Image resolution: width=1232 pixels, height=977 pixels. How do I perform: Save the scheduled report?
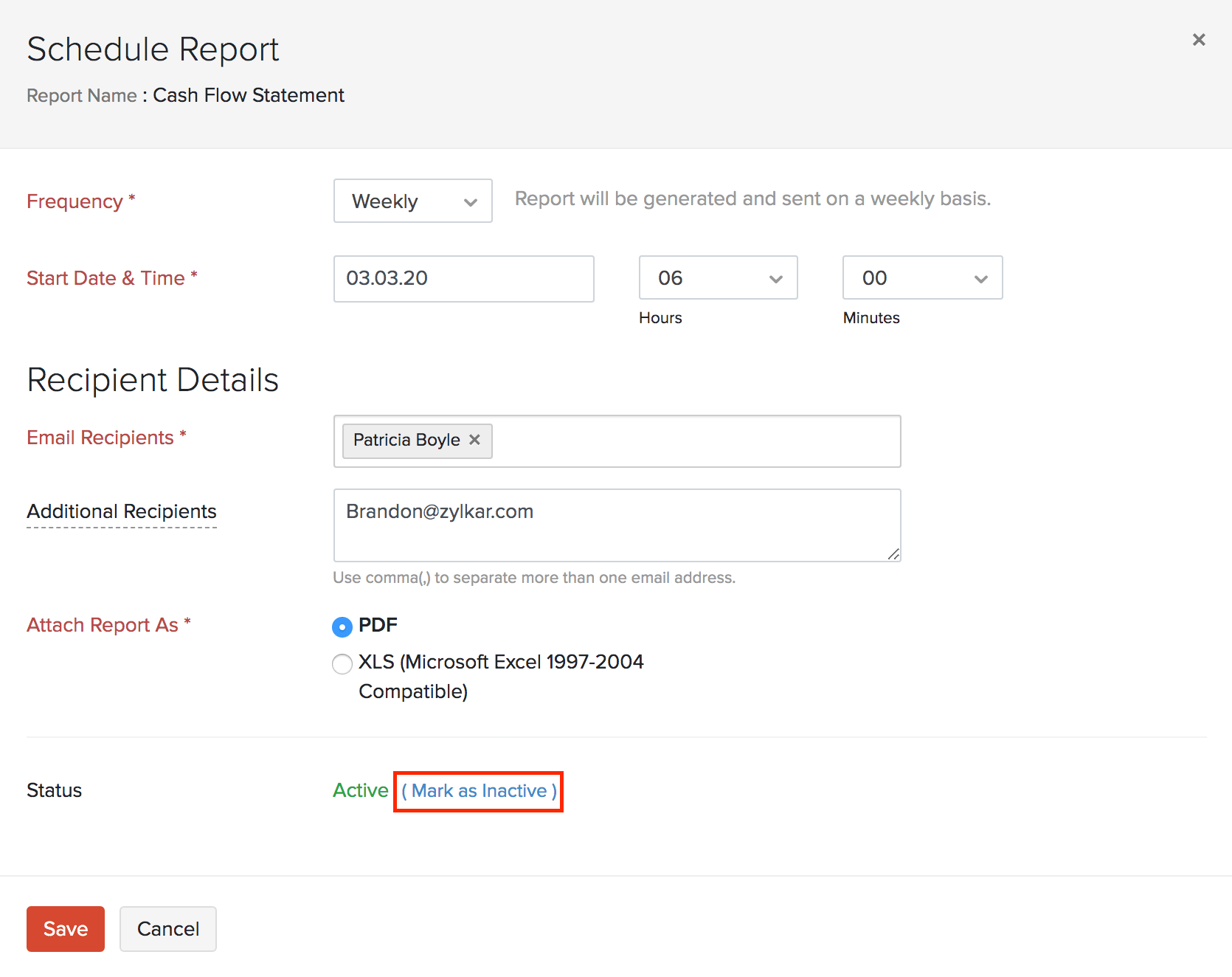point(65,928)
